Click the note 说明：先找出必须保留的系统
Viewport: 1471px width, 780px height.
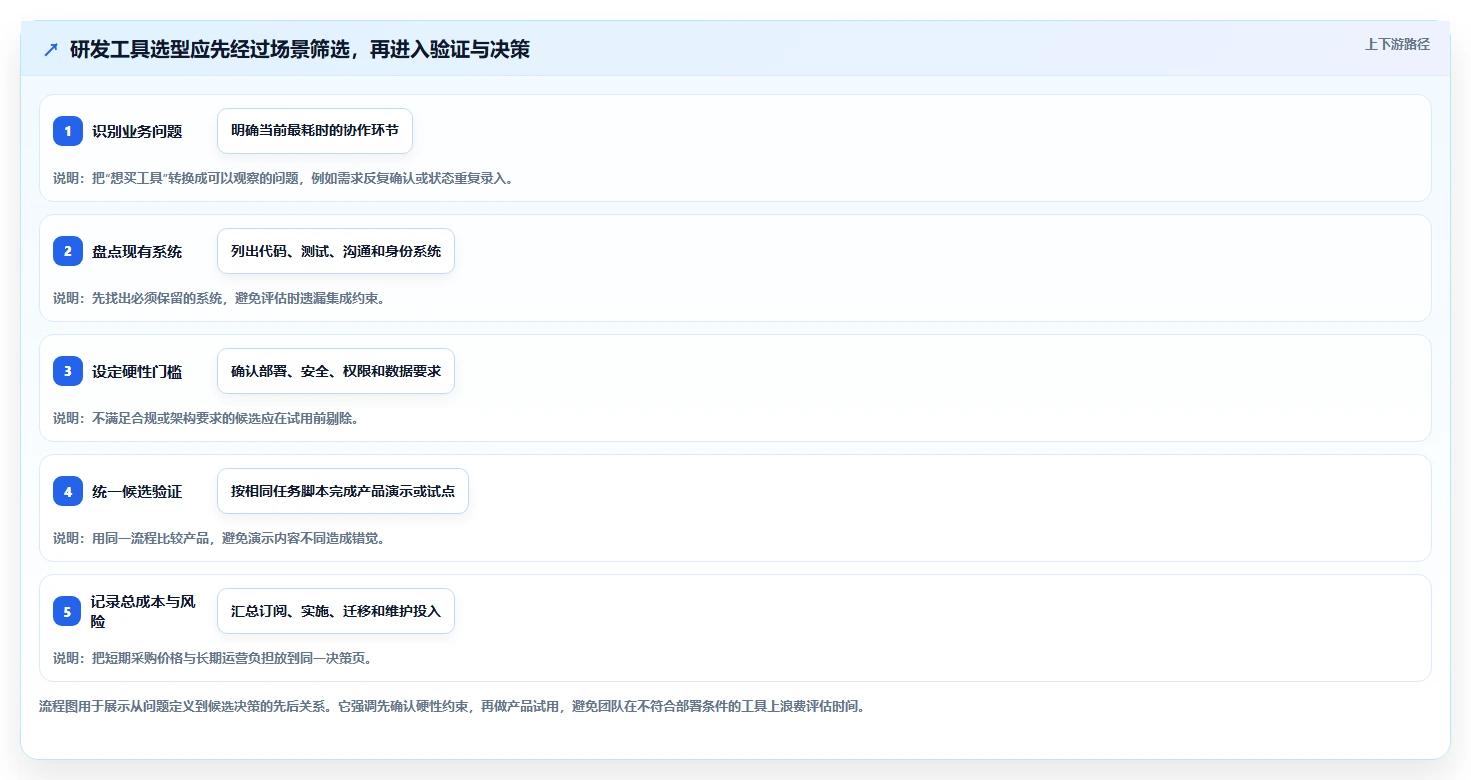[x=219, y=298]
